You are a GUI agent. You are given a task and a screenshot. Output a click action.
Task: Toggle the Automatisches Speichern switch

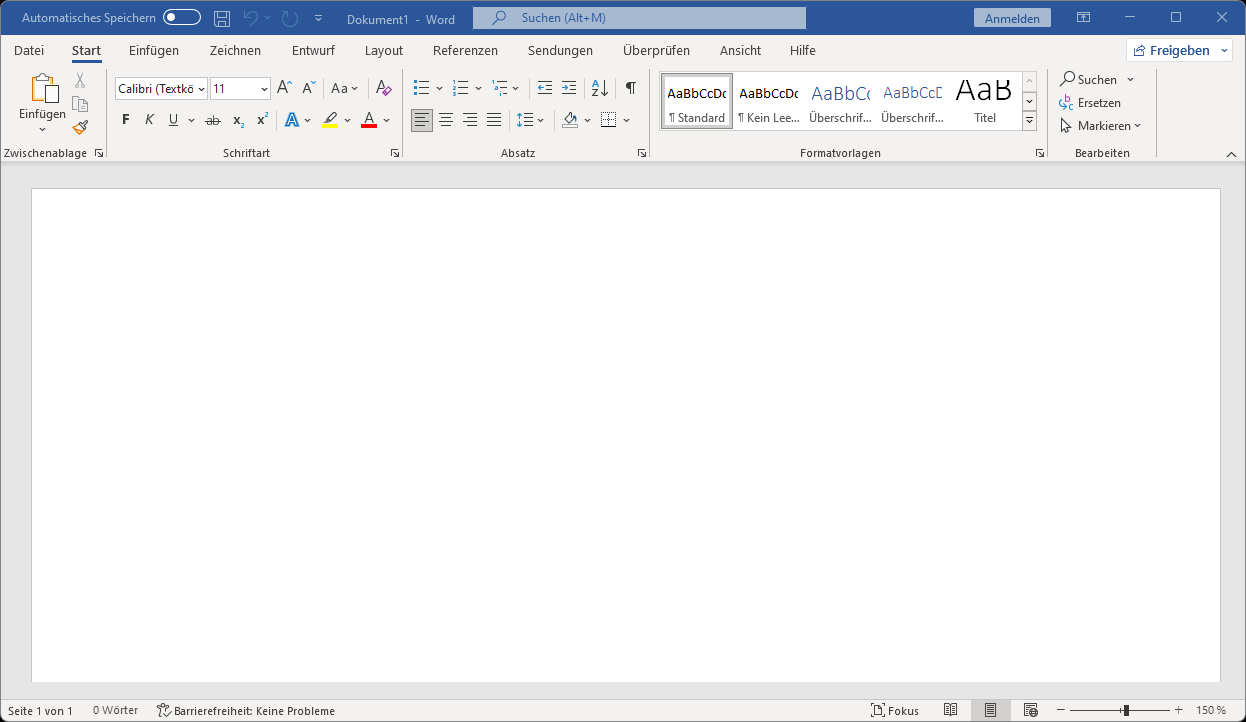click(182, 18)
